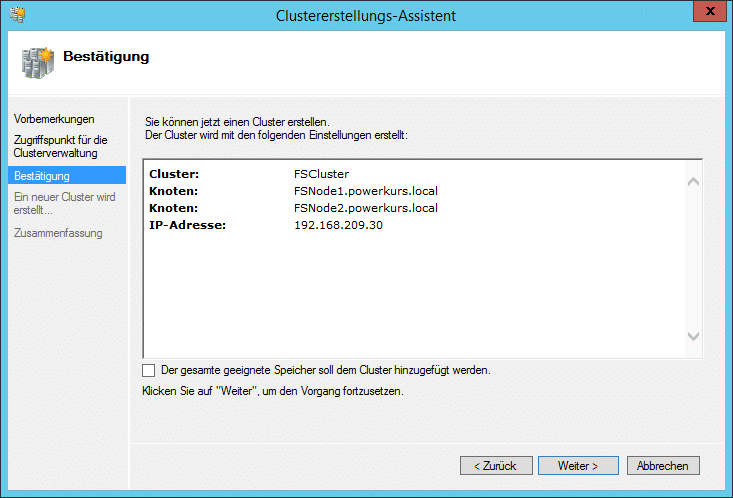Open Zugriffspunkt für die Clusterverwaltung step

(60, 146)
